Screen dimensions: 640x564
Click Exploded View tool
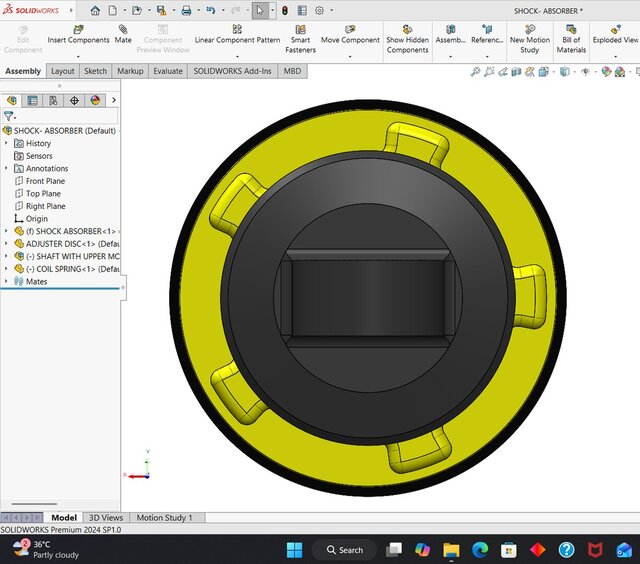pos(615,35)
